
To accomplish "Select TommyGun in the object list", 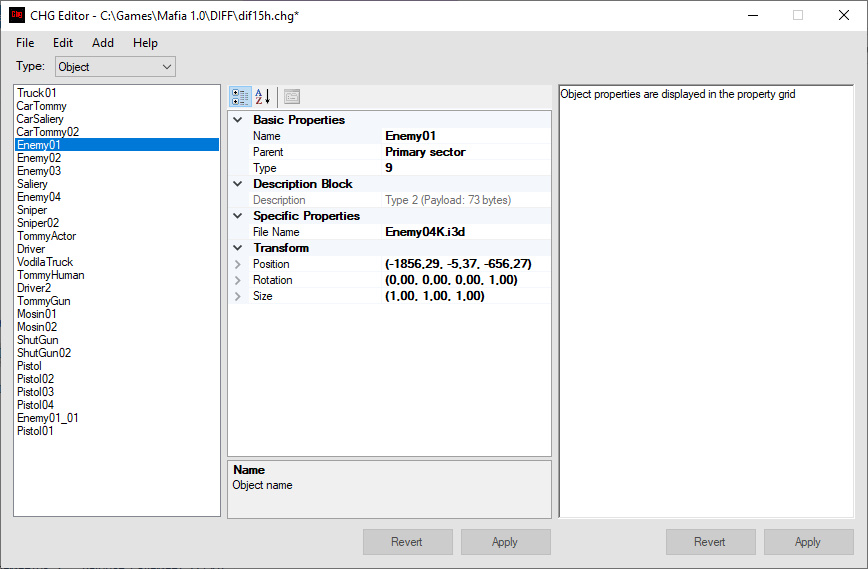I will click(43, 301).
